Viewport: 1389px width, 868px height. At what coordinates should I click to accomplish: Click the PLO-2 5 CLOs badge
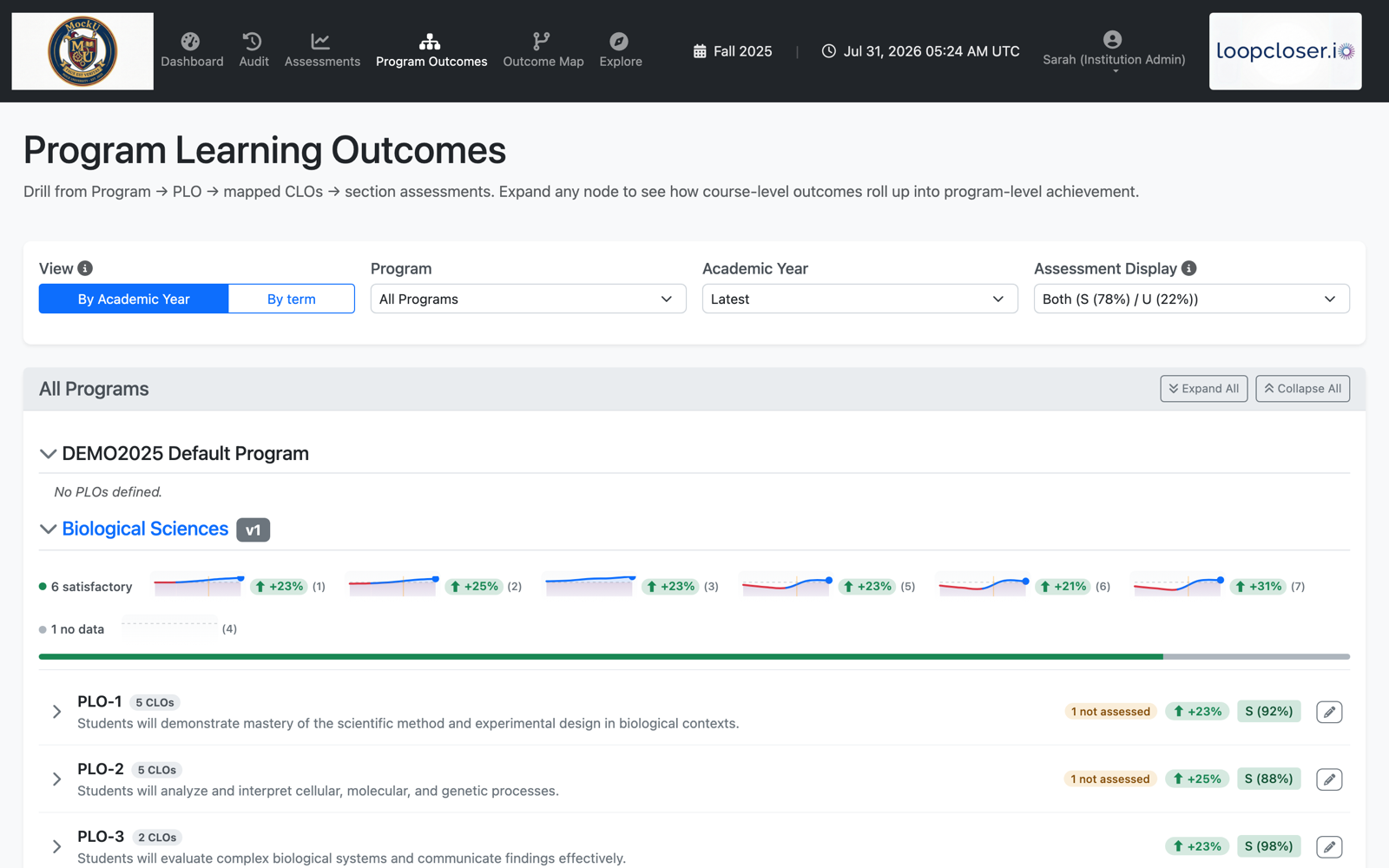coord(157,770)
